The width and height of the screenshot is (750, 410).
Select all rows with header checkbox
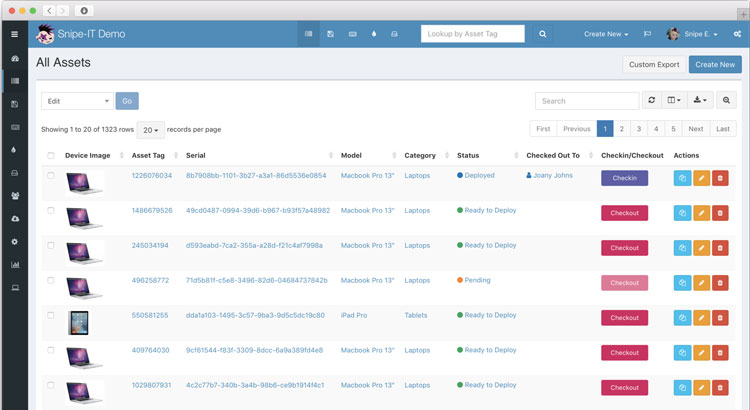(51, 156)
